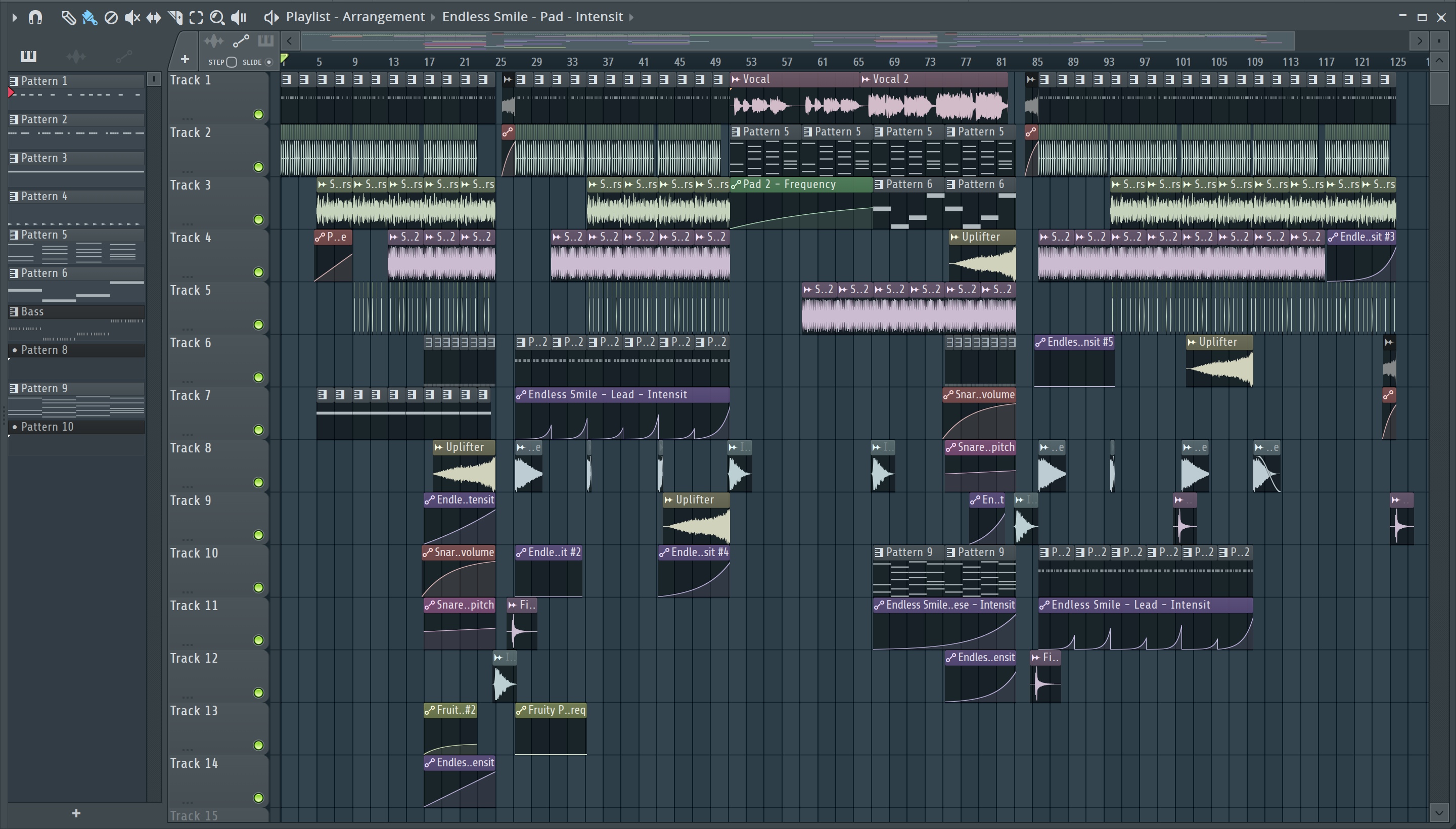Click Playlist - Arrangement title text
This screenshot has width=1456, height=829.
click(355, 17)
